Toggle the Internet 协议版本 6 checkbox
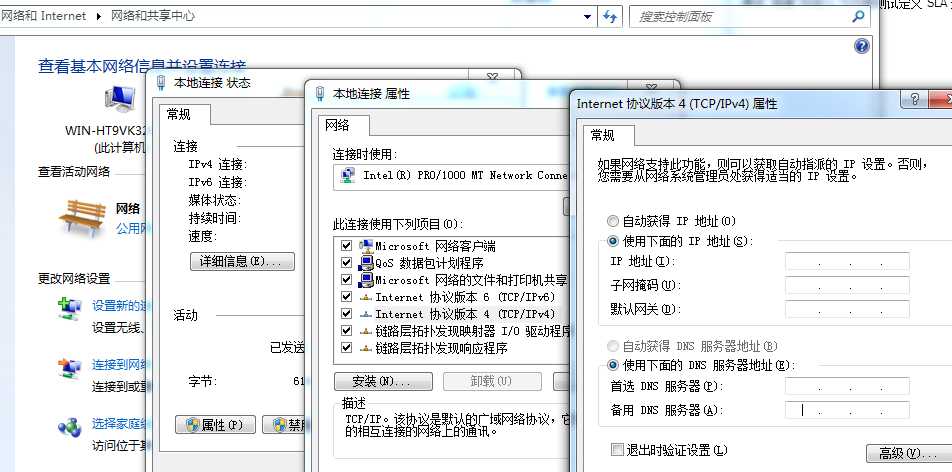The width and height of the screenshot is (952, 472). point(347,297)
